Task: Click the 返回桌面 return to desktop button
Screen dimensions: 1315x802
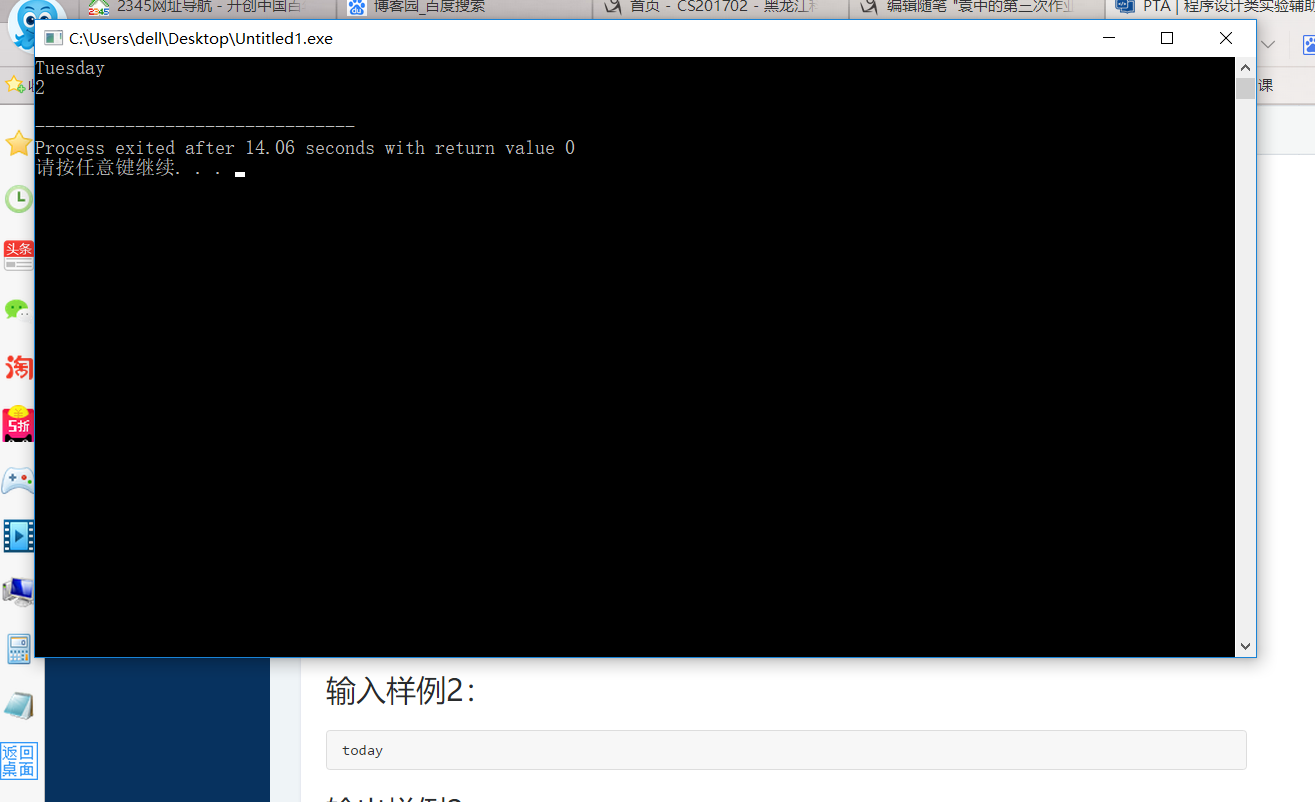Action: point(18,761)
